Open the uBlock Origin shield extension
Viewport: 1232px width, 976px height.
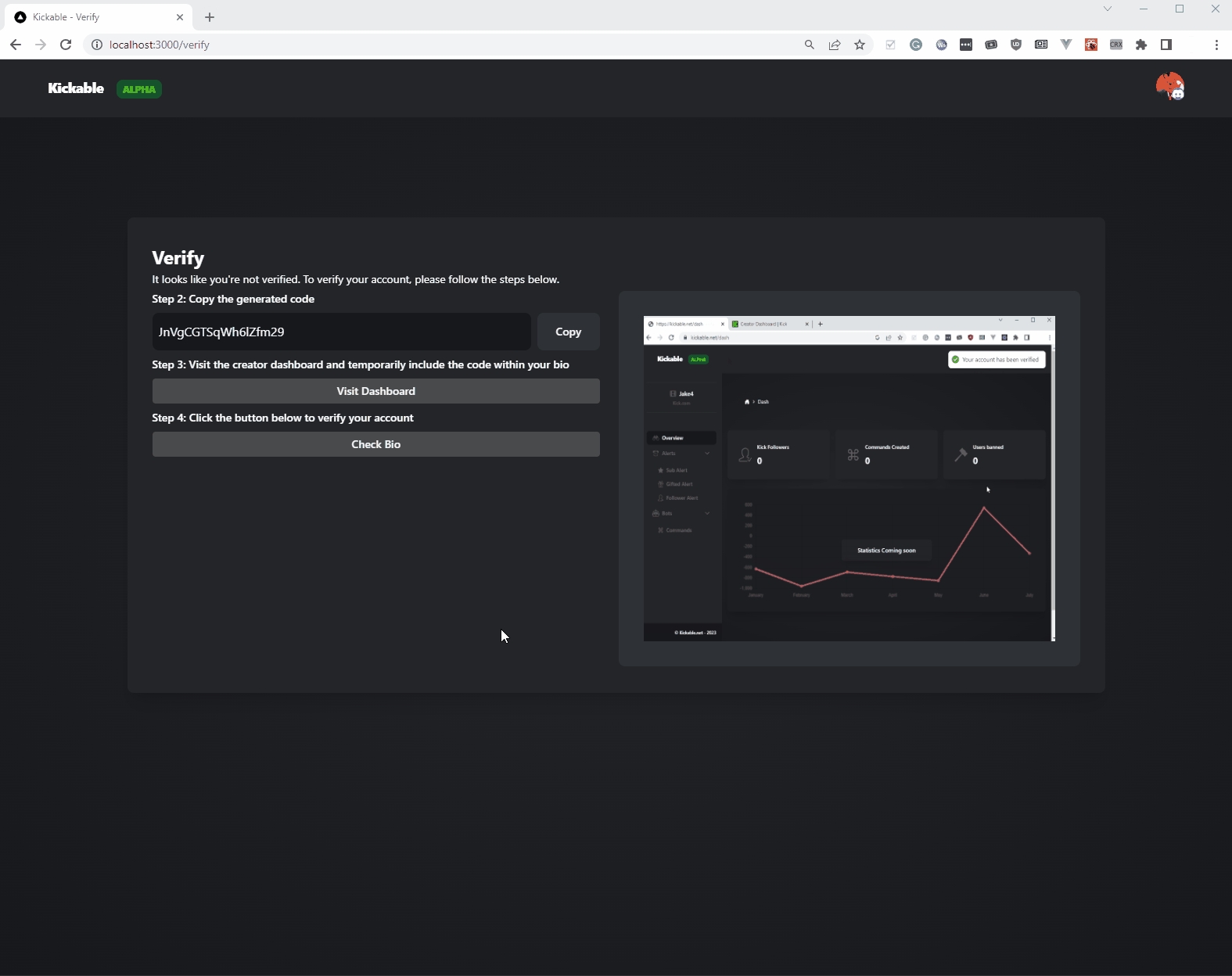[x=1016, y=45]
